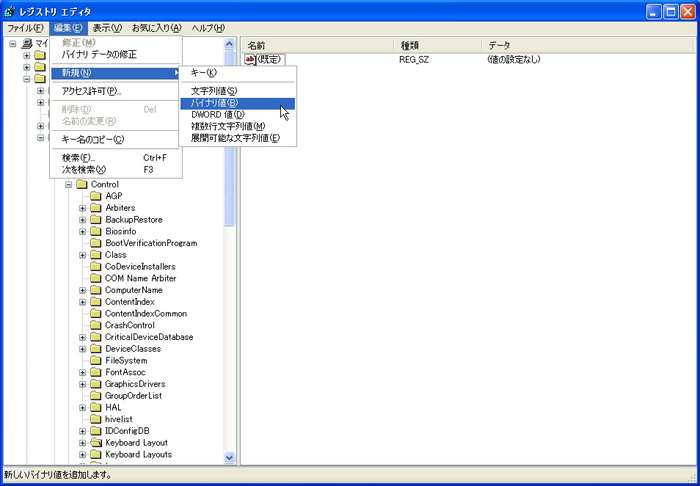This screenshot has width=700, height=486.
Task: Select the DeviceClasses key label
Action: pos(133,349)
